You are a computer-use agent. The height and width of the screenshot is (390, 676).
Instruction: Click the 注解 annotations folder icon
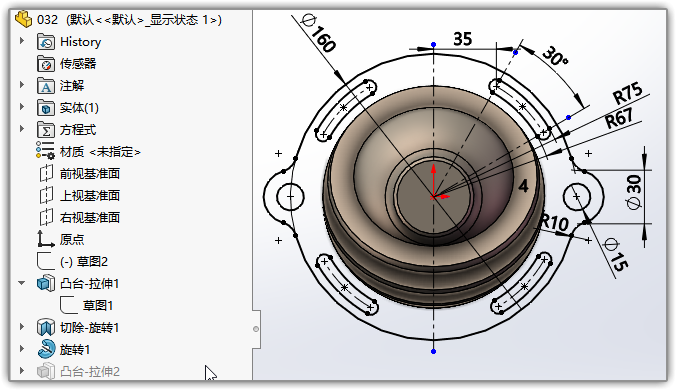pos(46,86)
